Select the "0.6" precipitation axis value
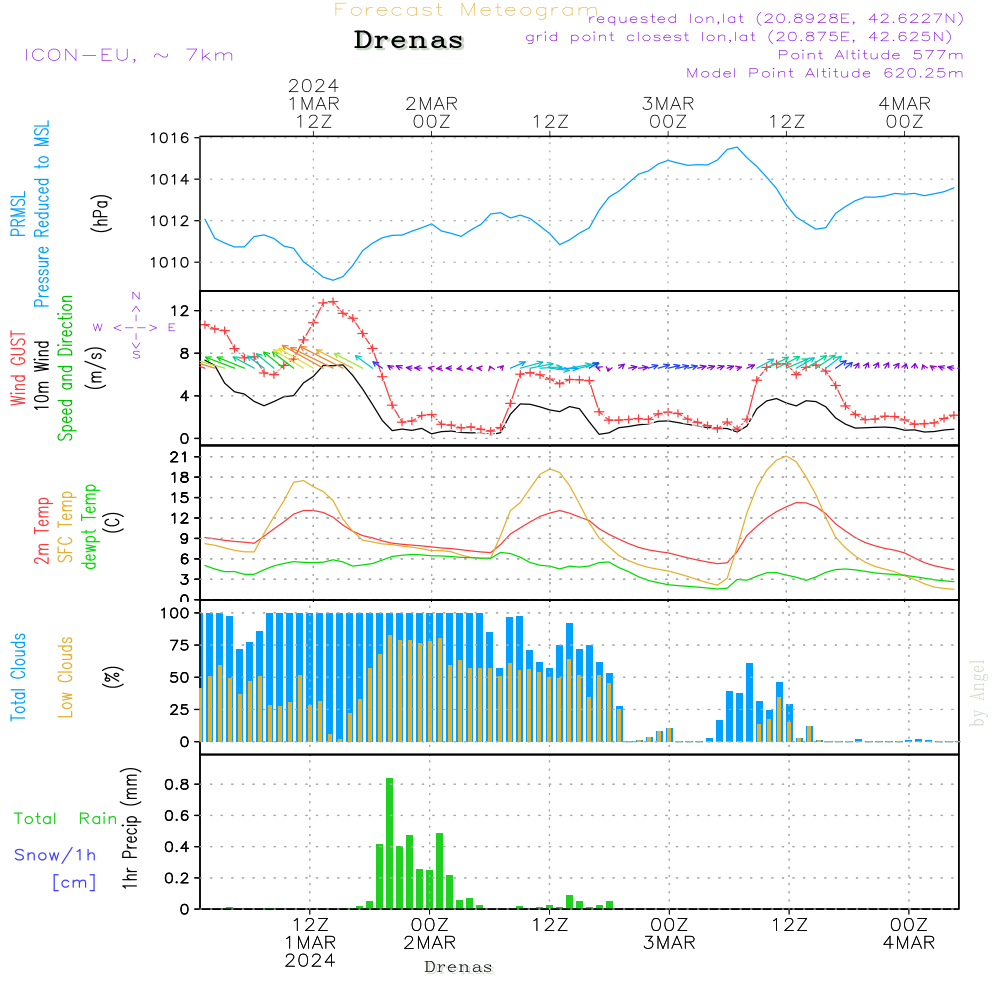This screenshot has width=1000, height=1000. click(x=177, y=815)
